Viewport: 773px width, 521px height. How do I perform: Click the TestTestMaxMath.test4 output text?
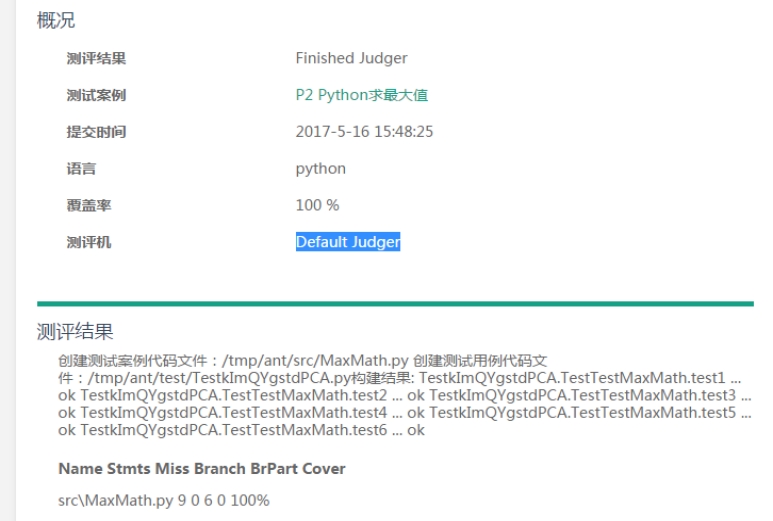point(234,413)
